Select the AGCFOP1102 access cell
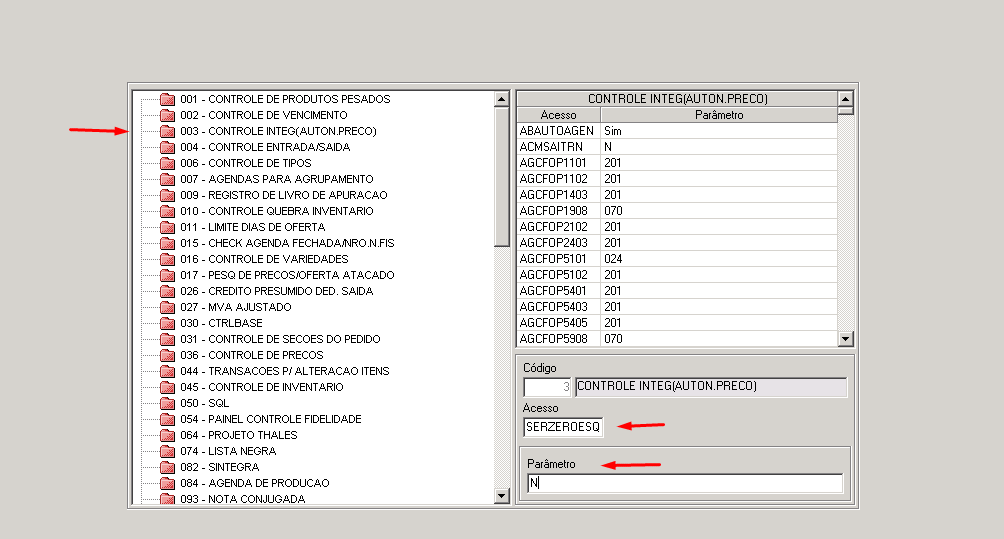Screen dimensions: 1004x539 pos(558,179)
